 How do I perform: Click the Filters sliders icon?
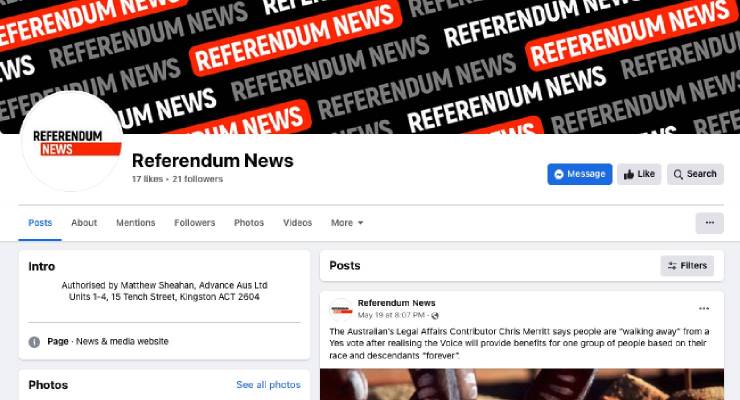click(672, 266)
